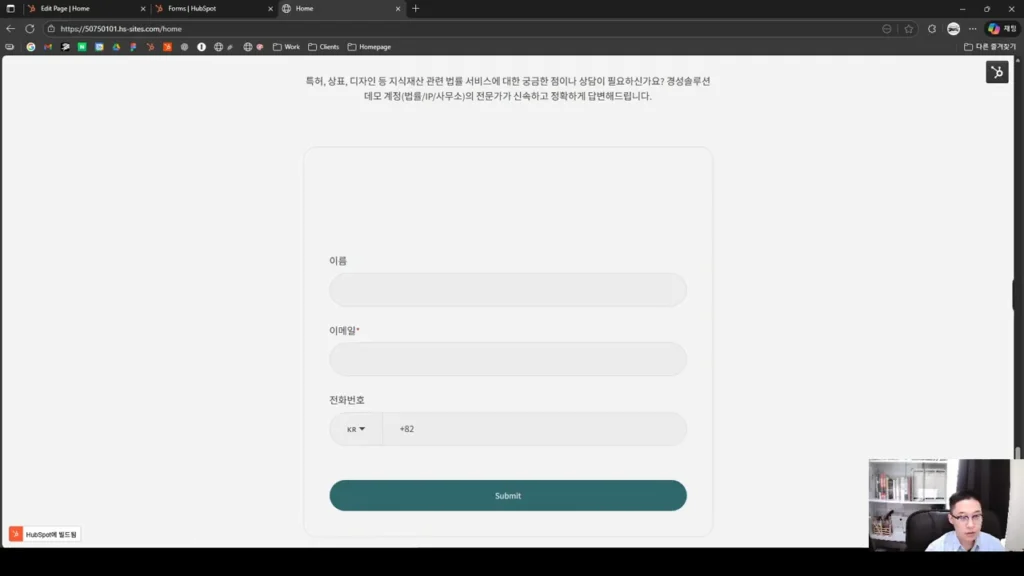Focus the 전화번호 phone number field
1024x576 pixels.
pos(534,429)
